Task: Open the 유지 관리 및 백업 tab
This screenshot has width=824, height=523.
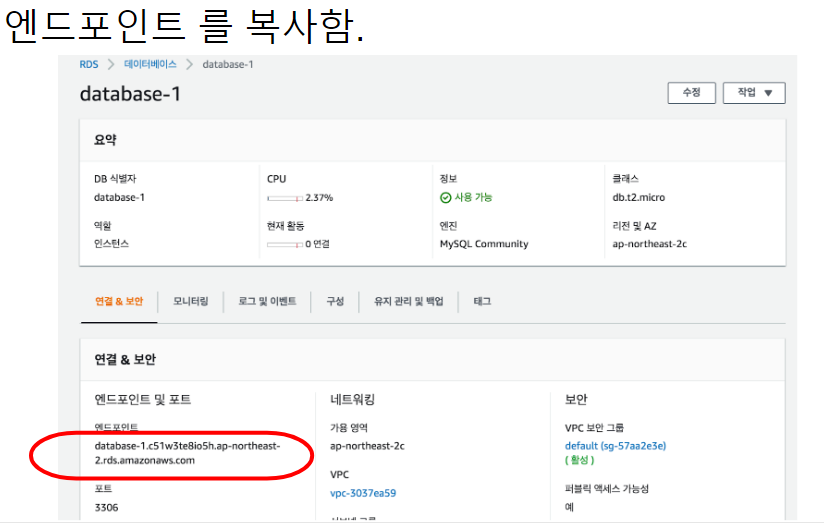Action: pos(409,301)
